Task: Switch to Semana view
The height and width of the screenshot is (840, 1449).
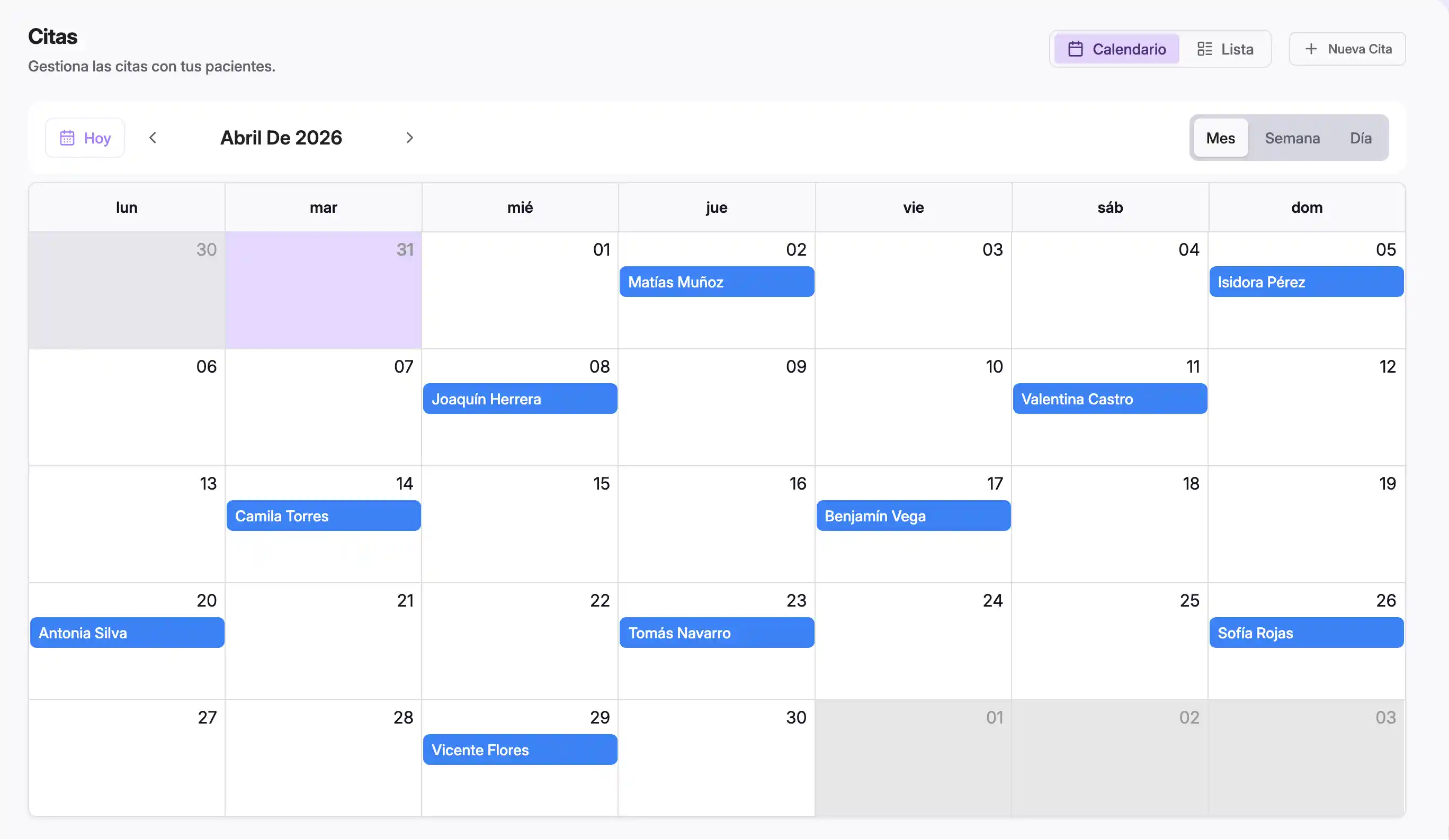Action: pos(1292,137)
